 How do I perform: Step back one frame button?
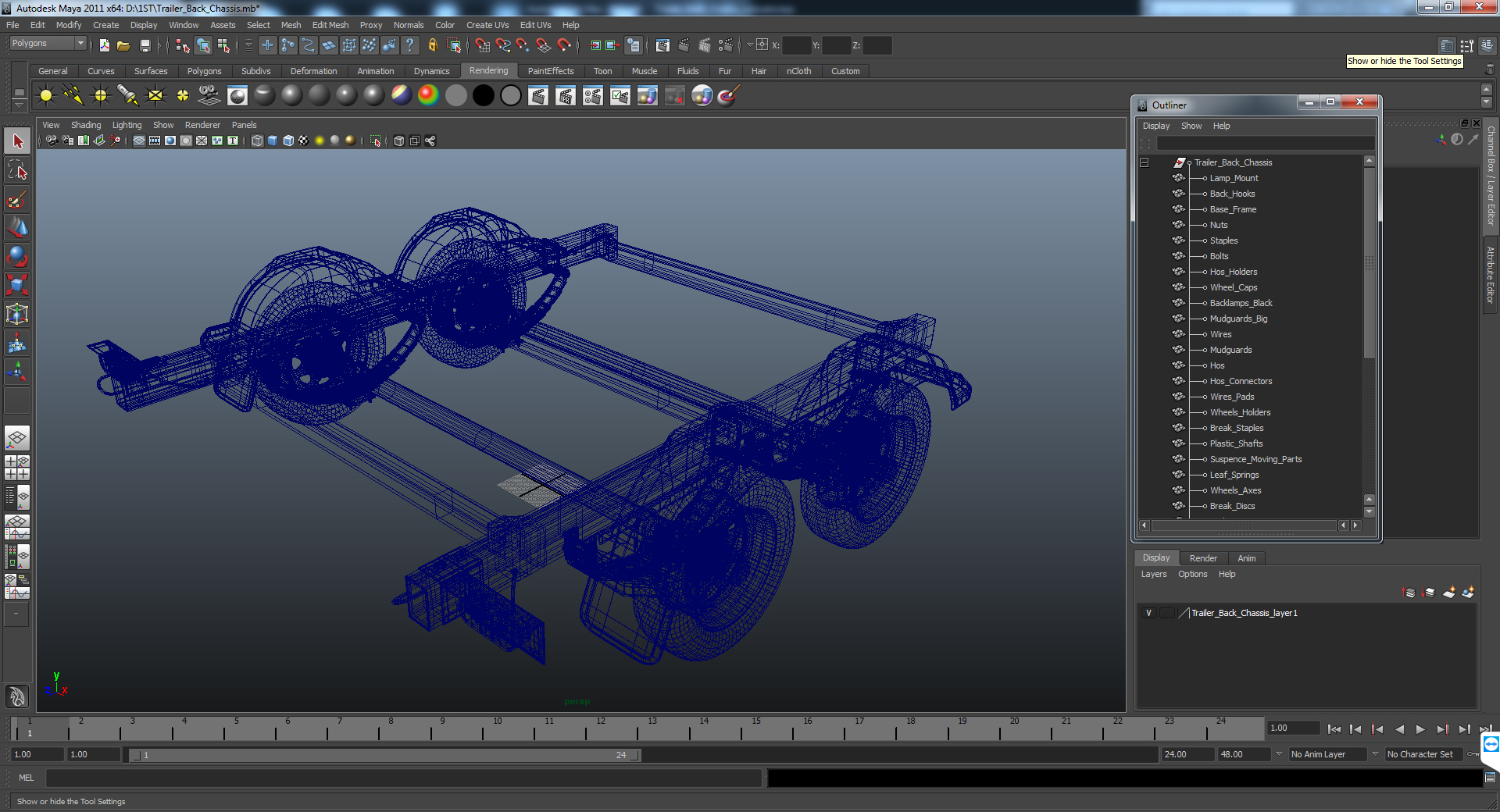pyautogui.click(x=1356, y=729)
